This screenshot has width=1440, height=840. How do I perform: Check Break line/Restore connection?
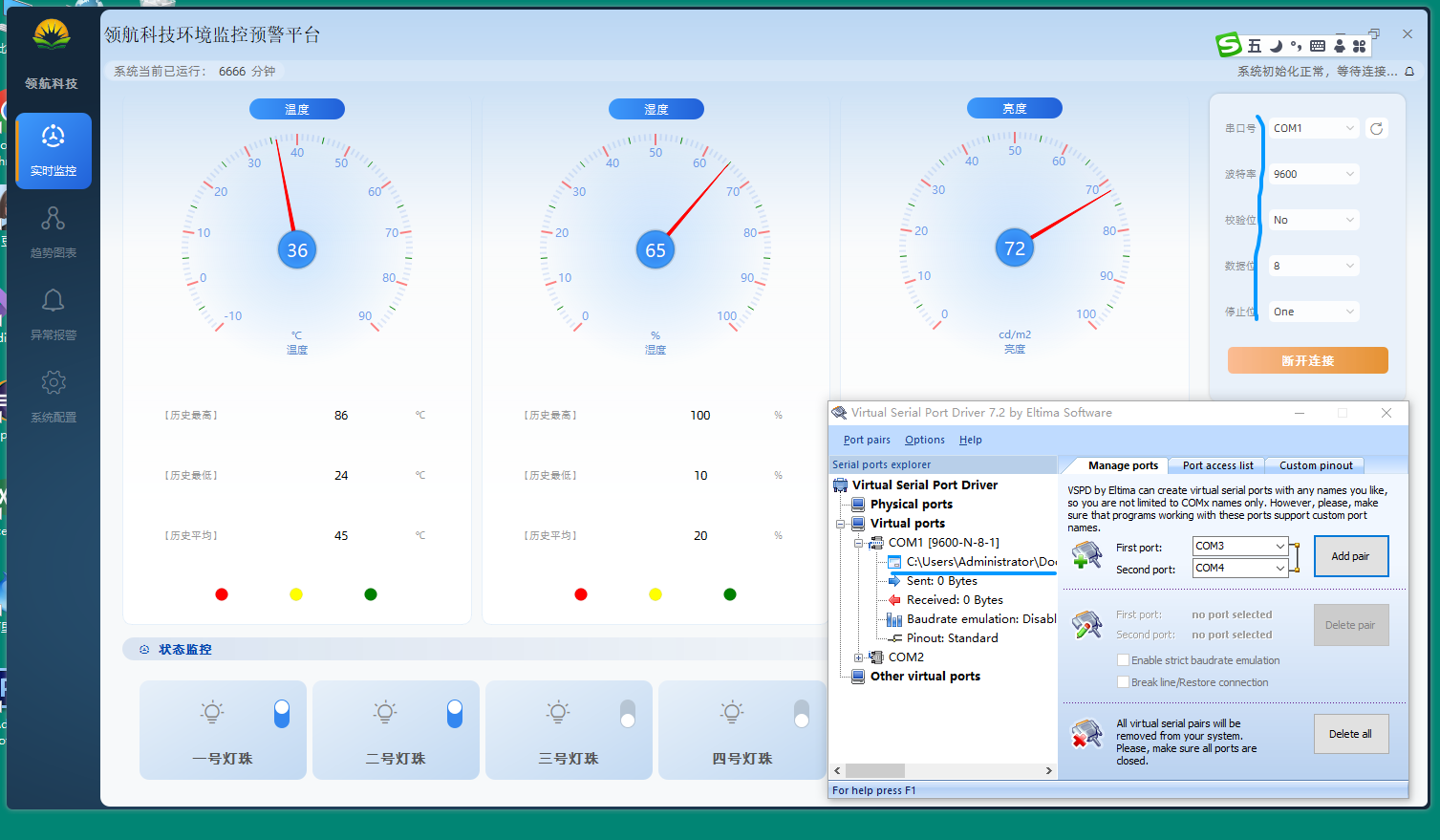[1124, 682]
